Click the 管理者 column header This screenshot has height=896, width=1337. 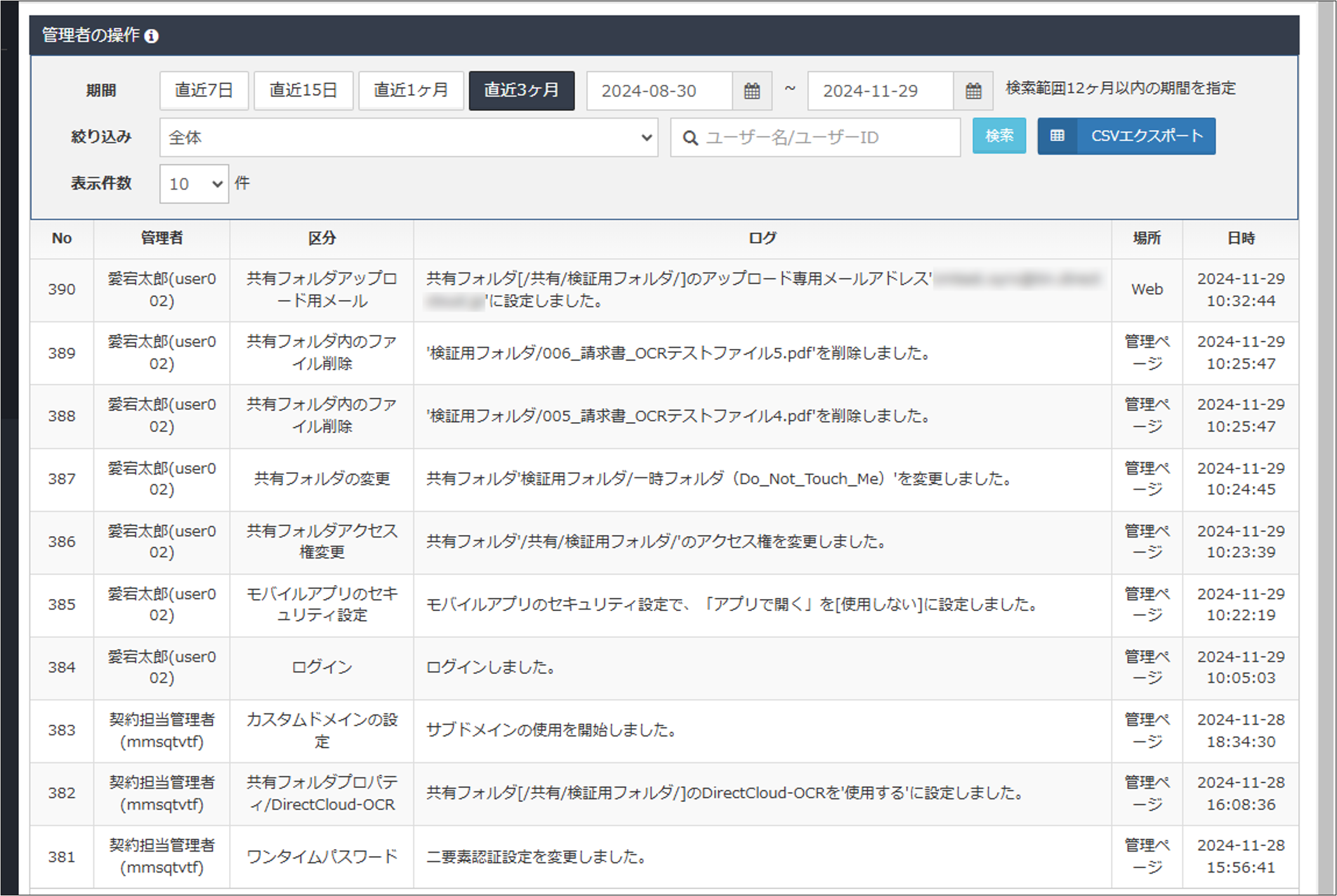click(x=162, y=239)
